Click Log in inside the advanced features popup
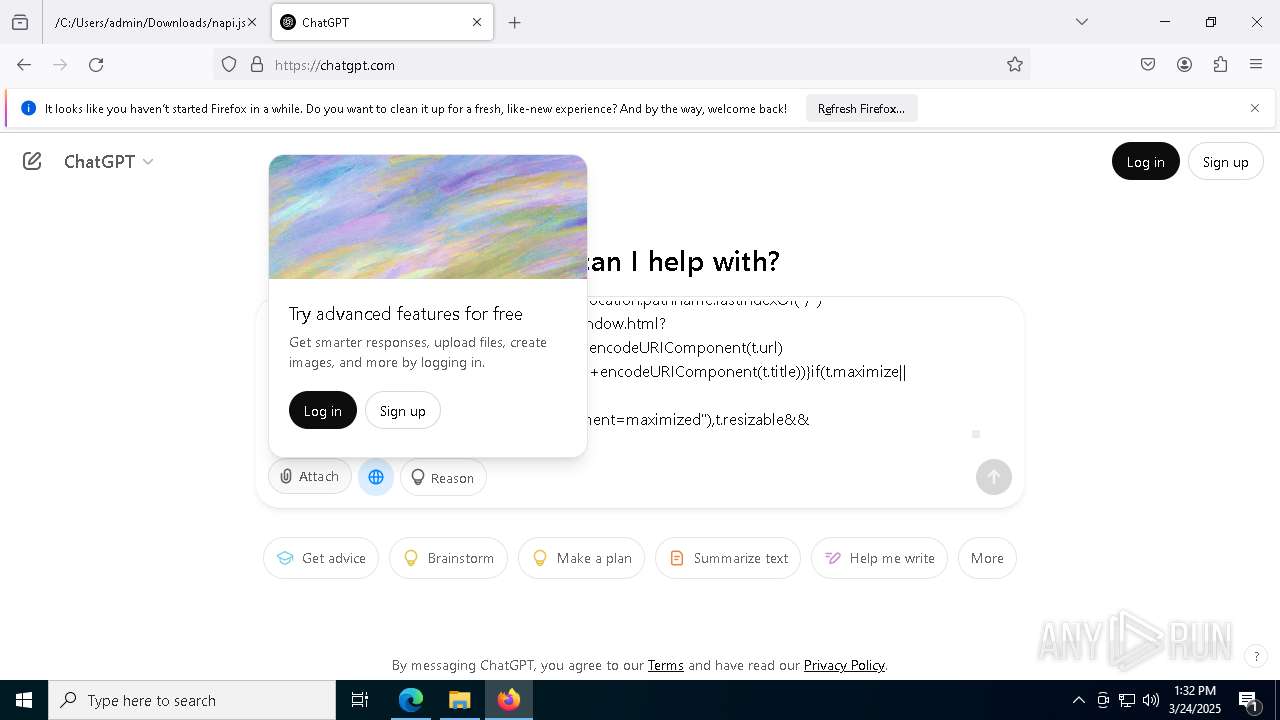Image resolution: width=1280 pixels, height=720 pixels. tap(322, 410)
